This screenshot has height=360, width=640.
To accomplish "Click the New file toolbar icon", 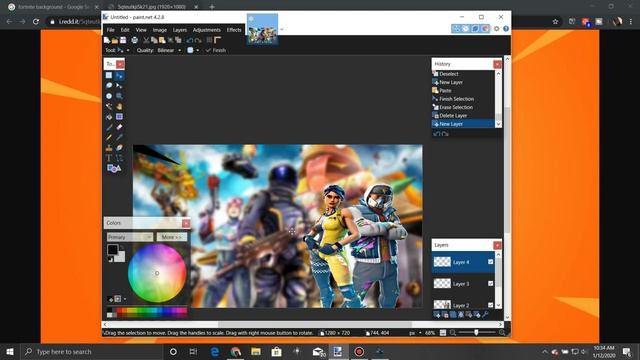I will (107, 40).
